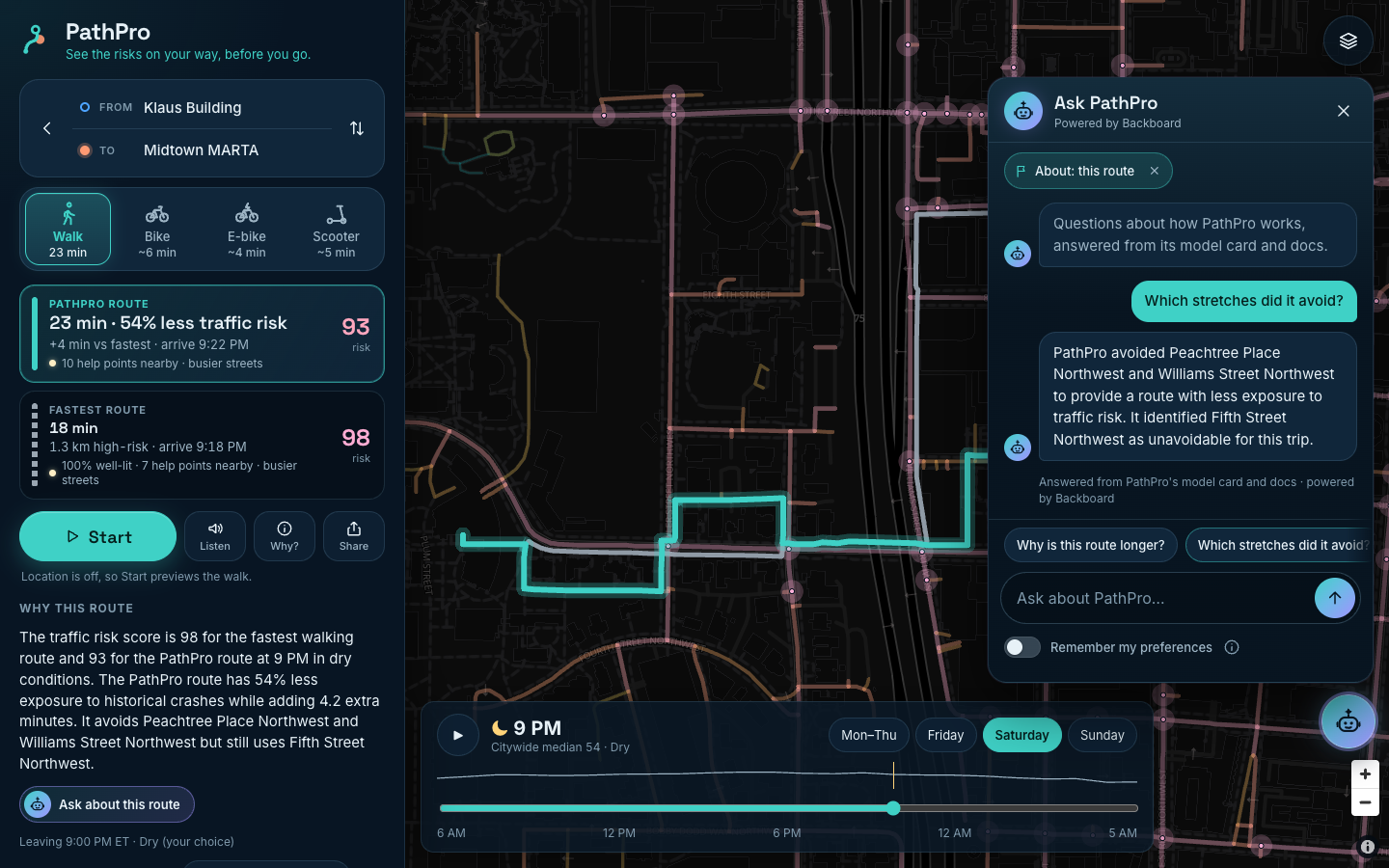Viewport: 1389px width, 868px height.
Task: Click the time slider handle at 9 PM
Action: [893, 808]
